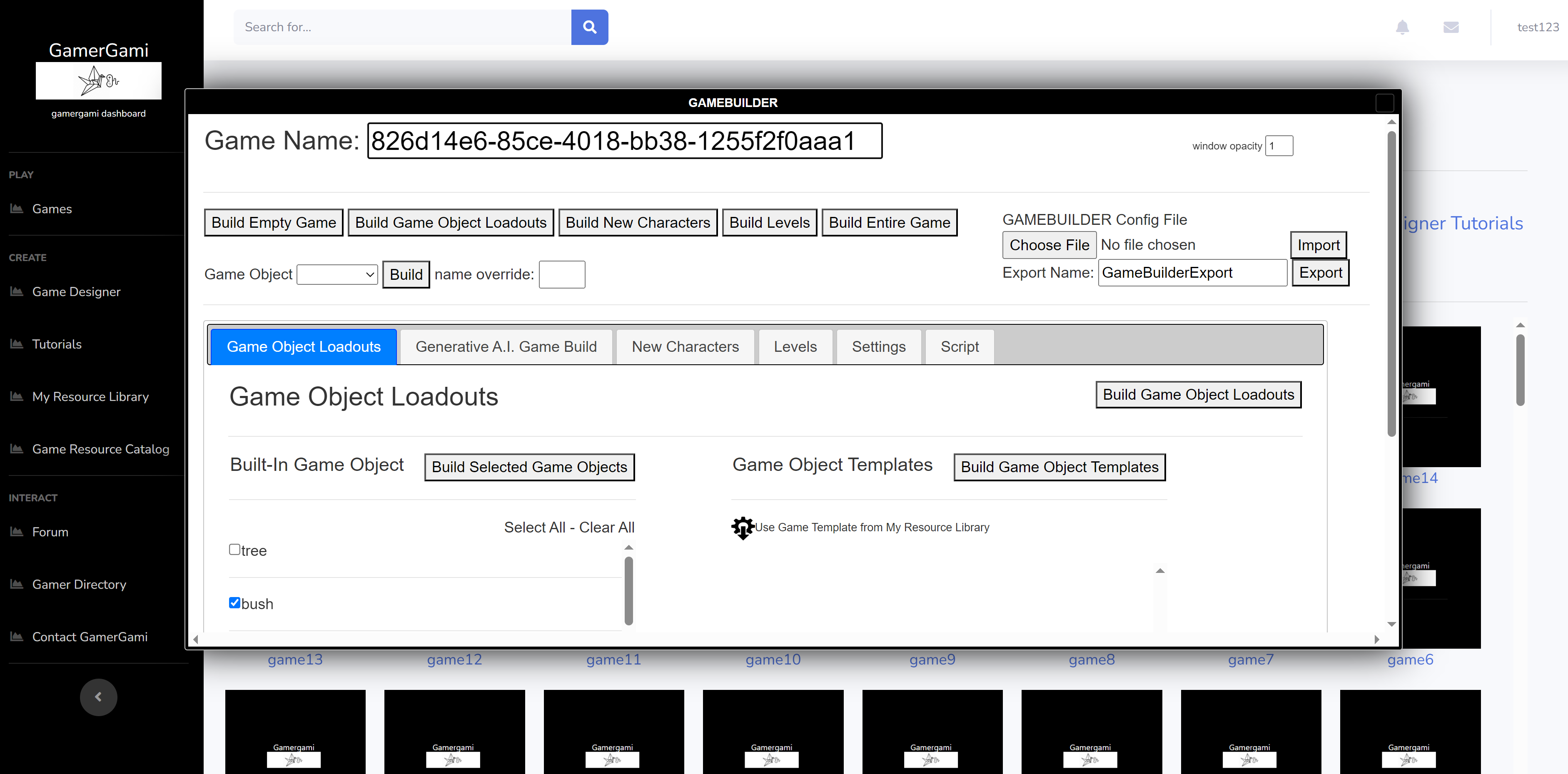Screen dimensions: 1568x774
Task: Click the search magnifier button
Action: pos(589,27)
